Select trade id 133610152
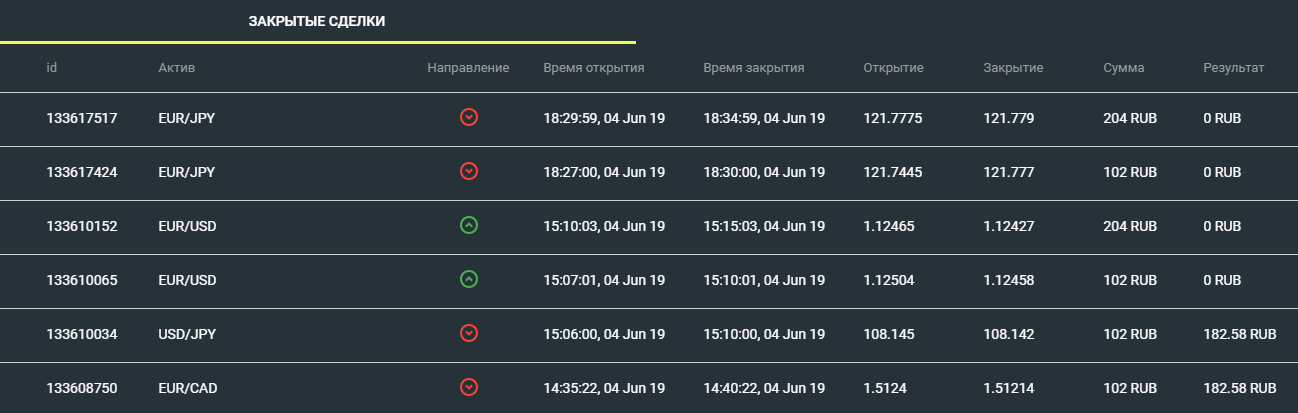This screenshot has height=413, width=1298. point(82,226)
